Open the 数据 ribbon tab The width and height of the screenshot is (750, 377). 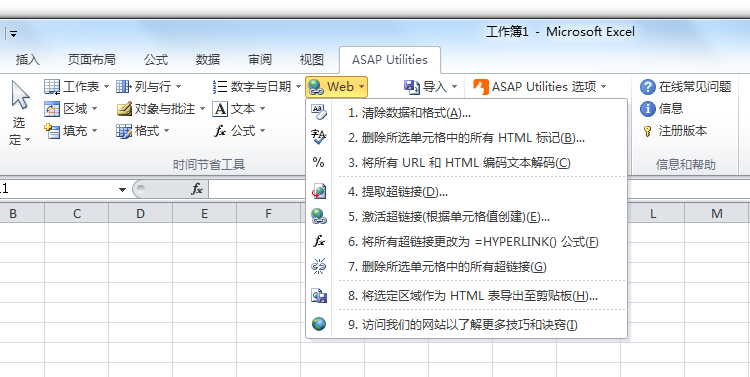pyautogui.click(x=208, y=60)
